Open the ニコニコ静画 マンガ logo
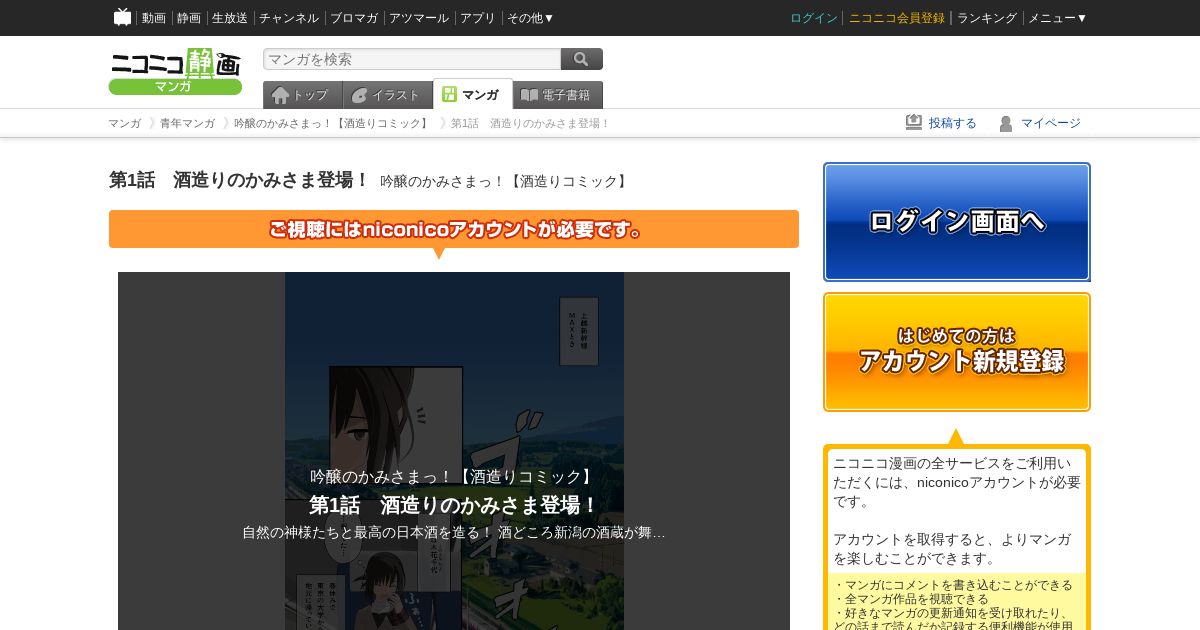Viewport: 1200px width, 630px height. click(x=175, y=71)
